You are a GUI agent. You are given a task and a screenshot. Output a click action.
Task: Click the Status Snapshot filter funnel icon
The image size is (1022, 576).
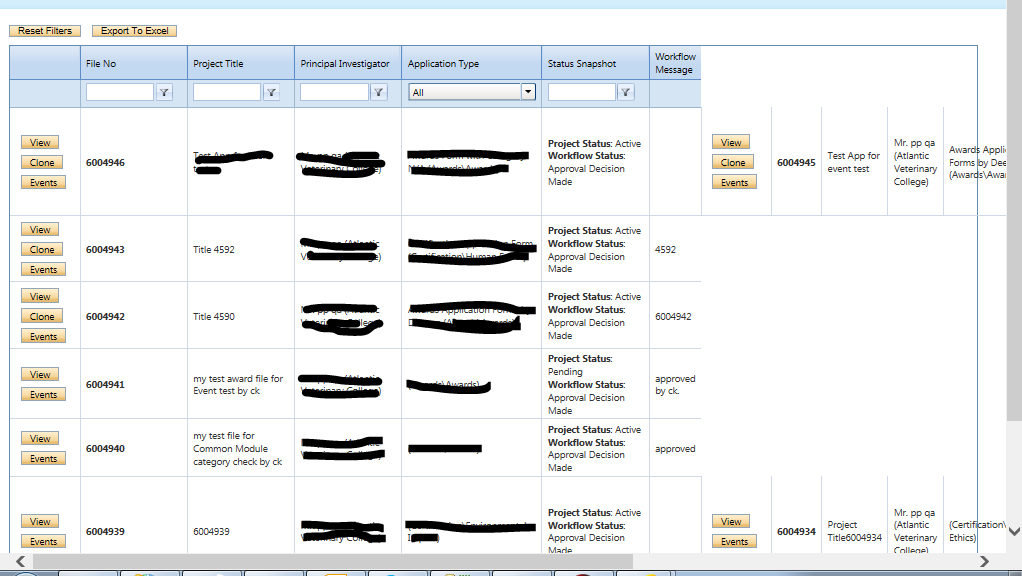(626, 93)
